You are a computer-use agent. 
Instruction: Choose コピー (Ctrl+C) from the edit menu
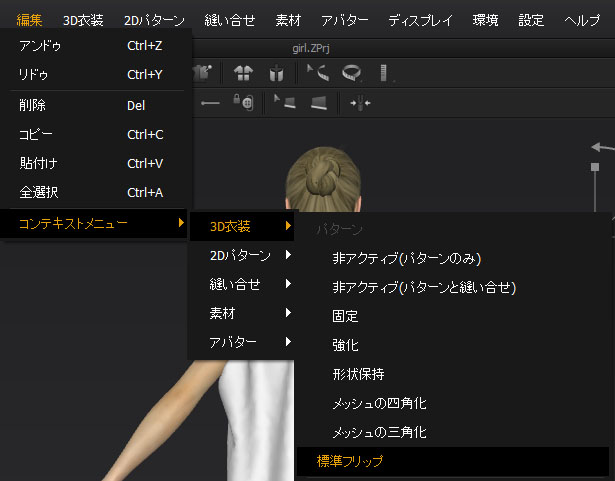point(96,135)
